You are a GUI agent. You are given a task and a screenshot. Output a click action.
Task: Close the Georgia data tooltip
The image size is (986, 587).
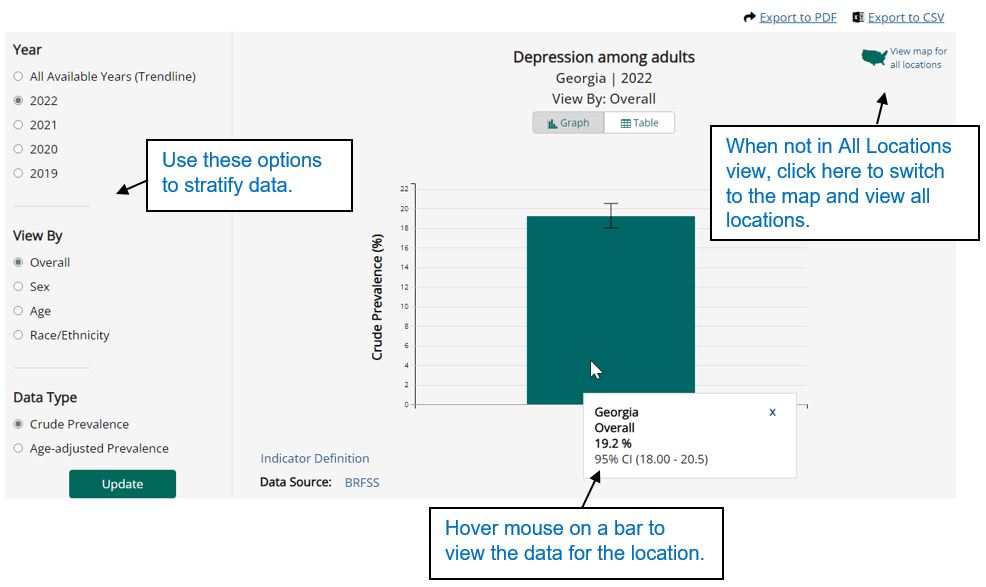coord(771,412)
